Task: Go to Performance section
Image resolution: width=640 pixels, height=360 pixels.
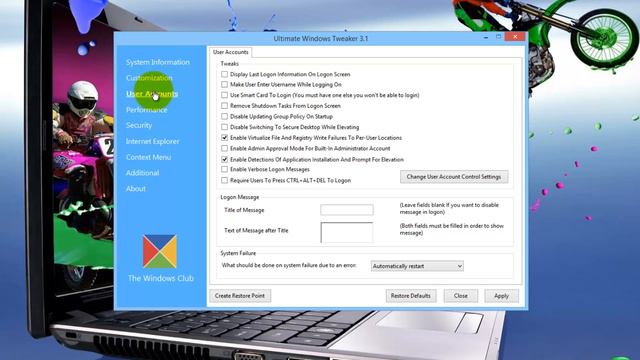Action: (x=147, y=110)
